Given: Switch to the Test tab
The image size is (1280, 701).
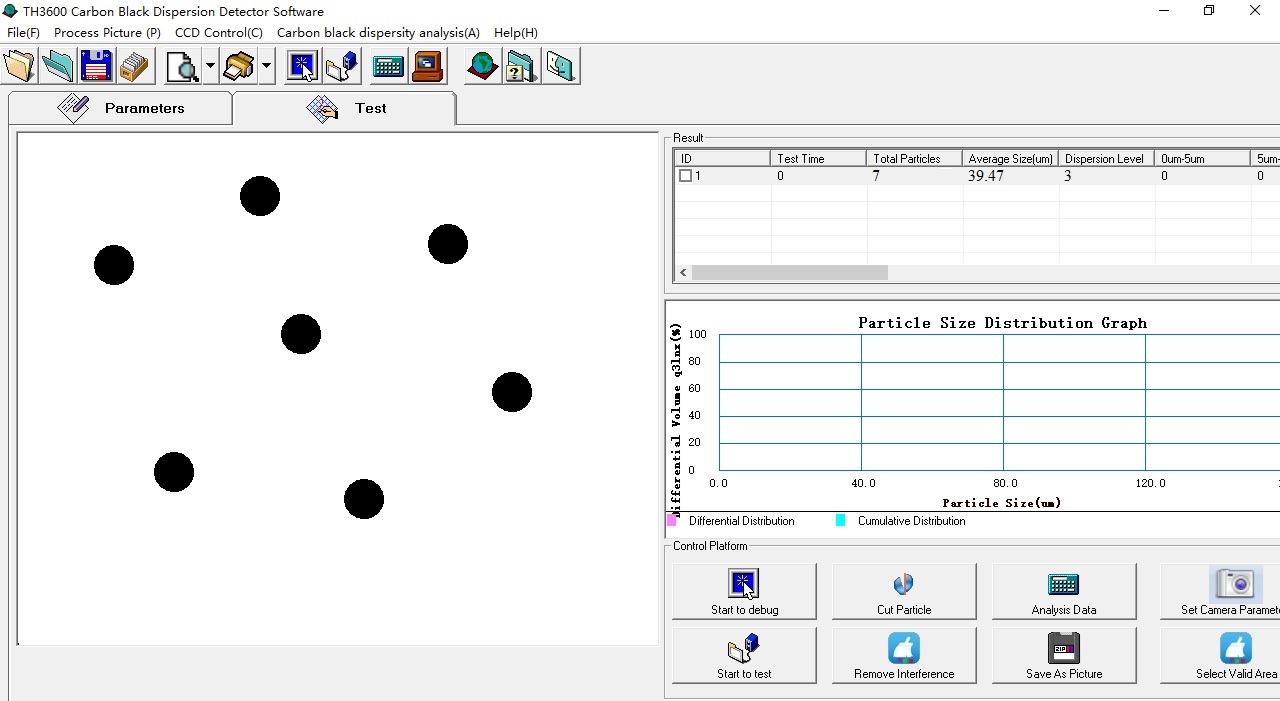Looking at the screenshot, I should pyautogui.click(x=345, y=108).
